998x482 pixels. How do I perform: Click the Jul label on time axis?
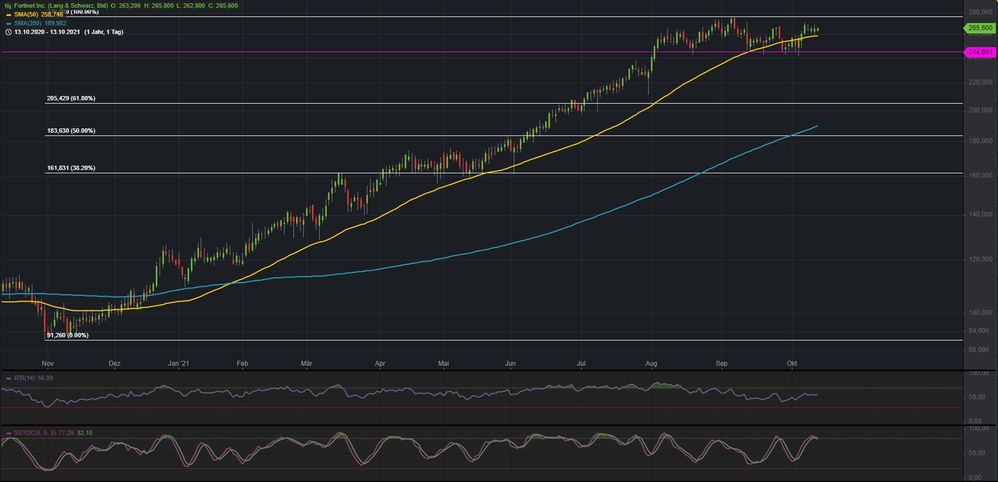(x=582, y=366)
